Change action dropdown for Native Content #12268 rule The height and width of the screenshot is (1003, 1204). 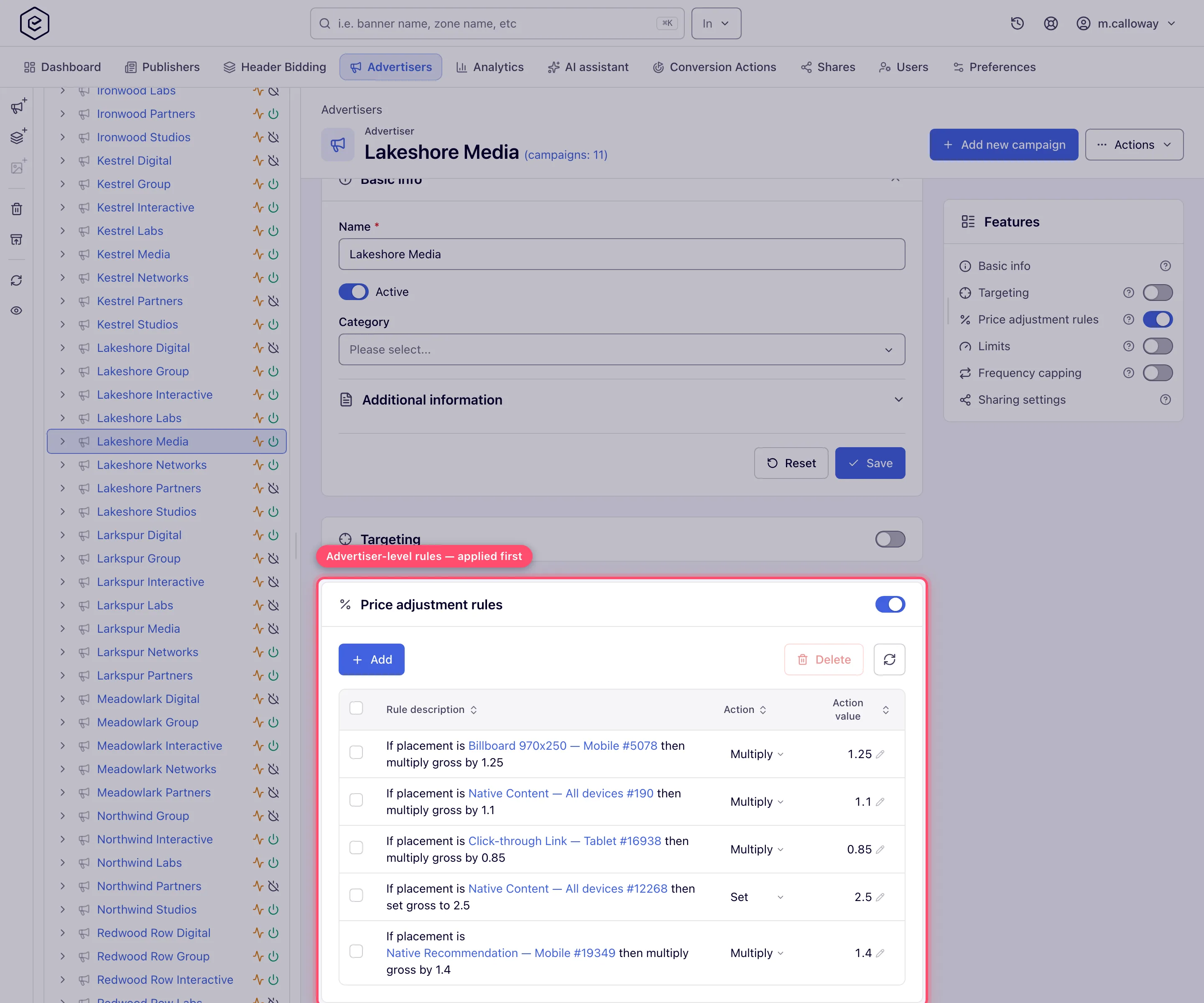pos(756,897)
